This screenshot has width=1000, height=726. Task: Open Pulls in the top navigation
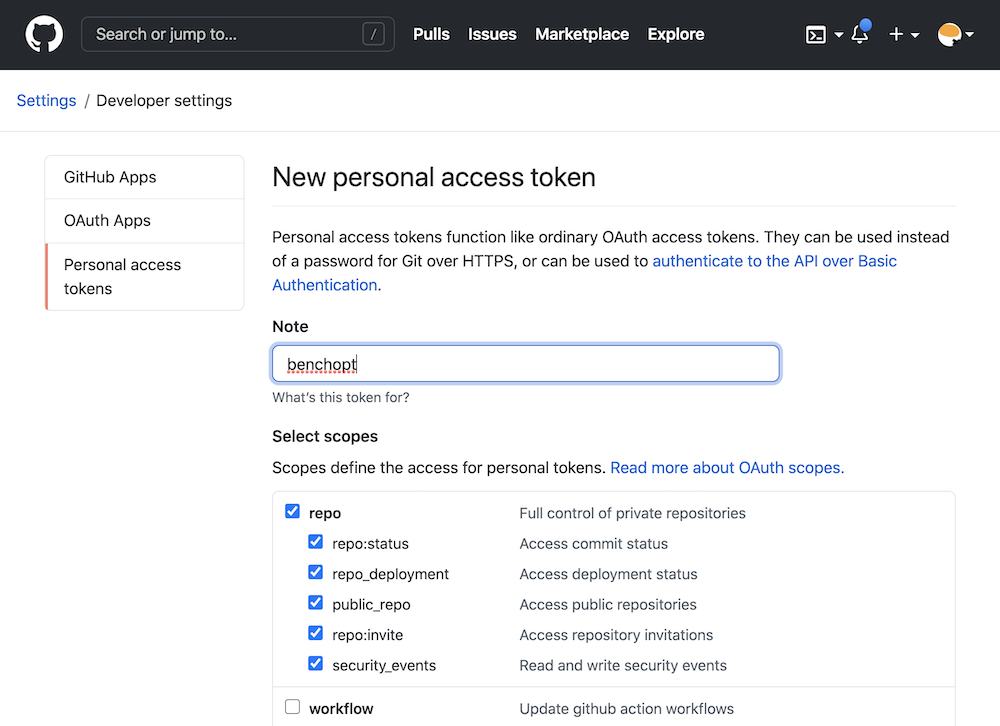(431, 34)
